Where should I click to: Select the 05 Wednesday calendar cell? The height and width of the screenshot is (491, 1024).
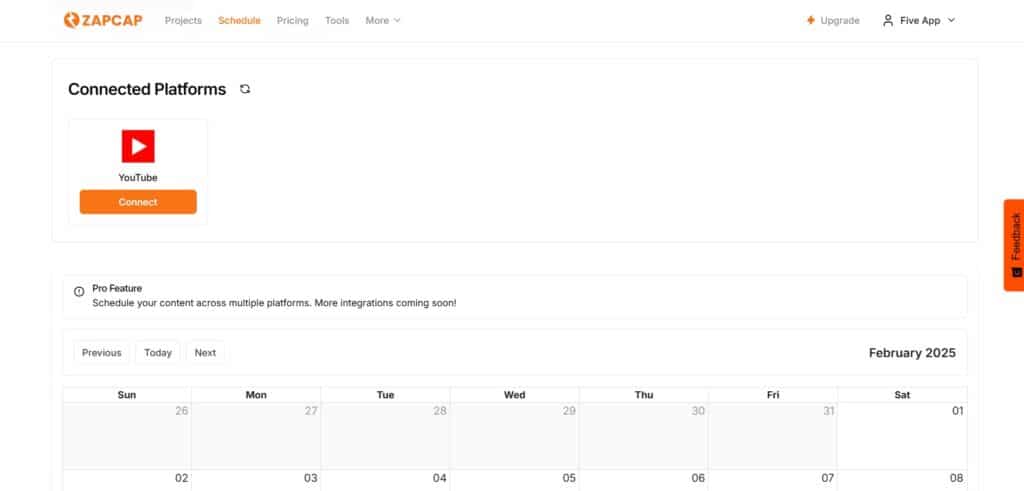pyautogui.click(x=515, y=481)
